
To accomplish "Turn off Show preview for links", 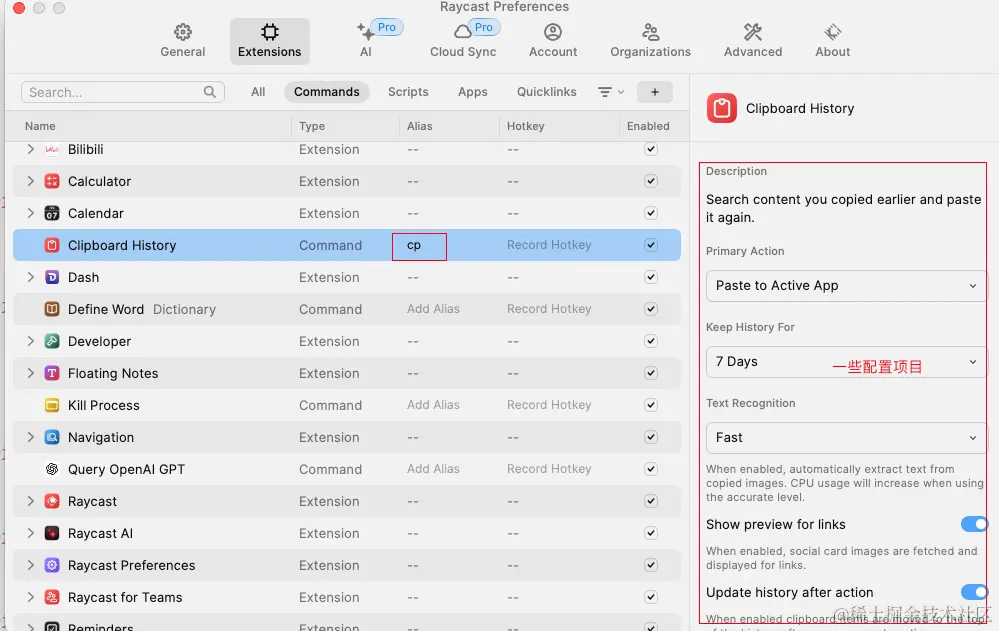I will click(975, 524).
